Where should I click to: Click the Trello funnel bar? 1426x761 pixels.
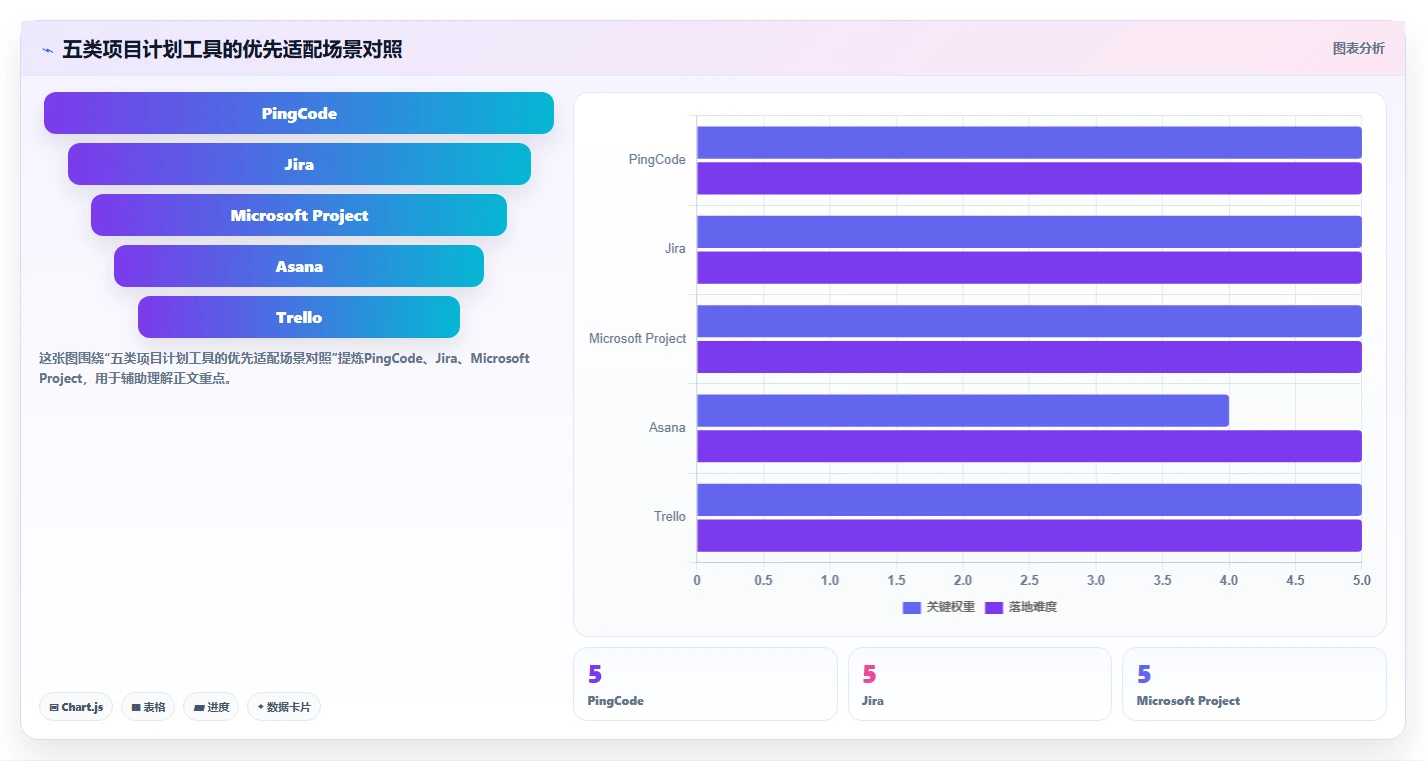click(299, 317)
